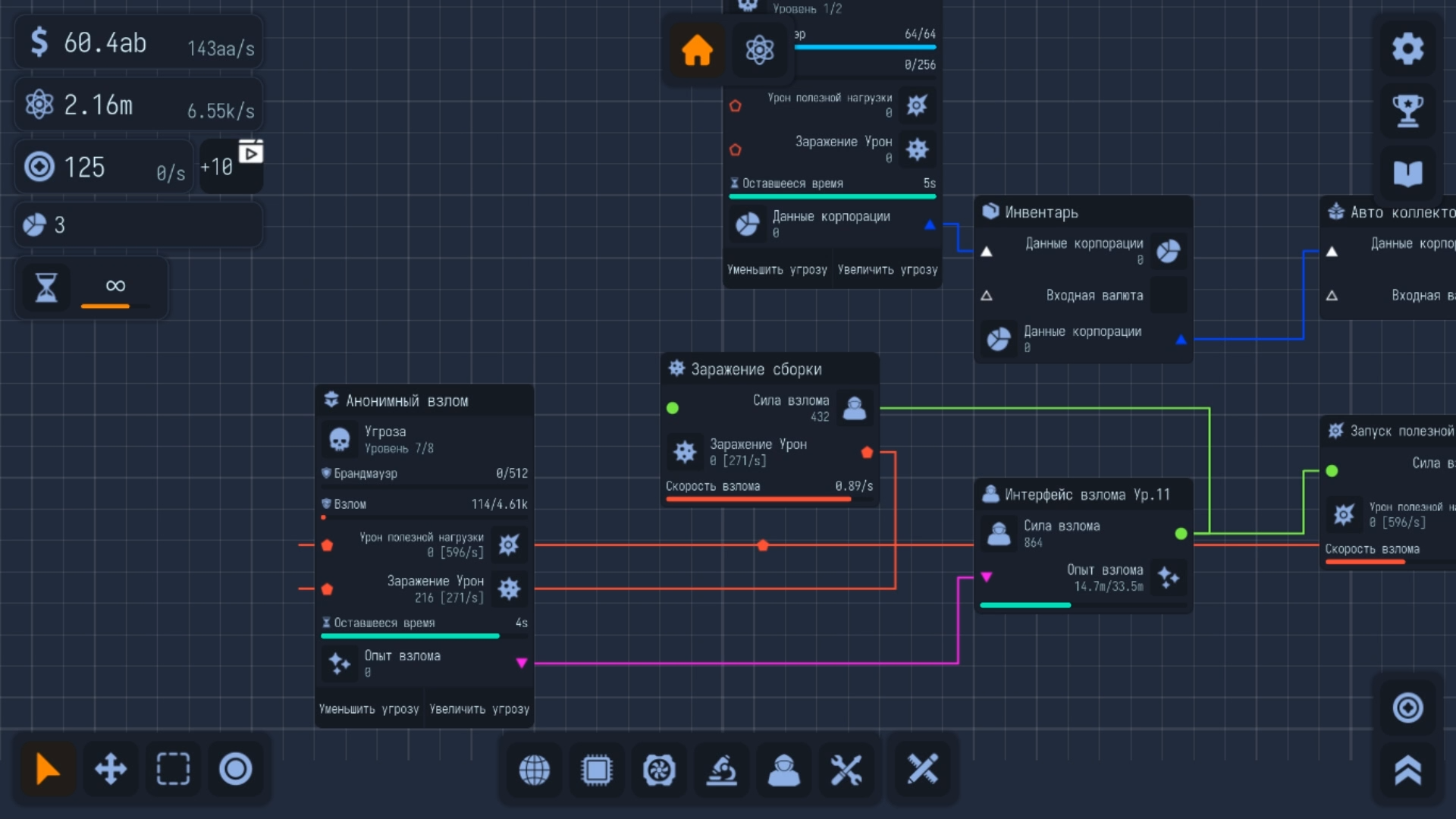Viewport: 1456px width, 819px height.
Task: Click the Взлом 114/4.61k progress row
Action: point(425,508)
